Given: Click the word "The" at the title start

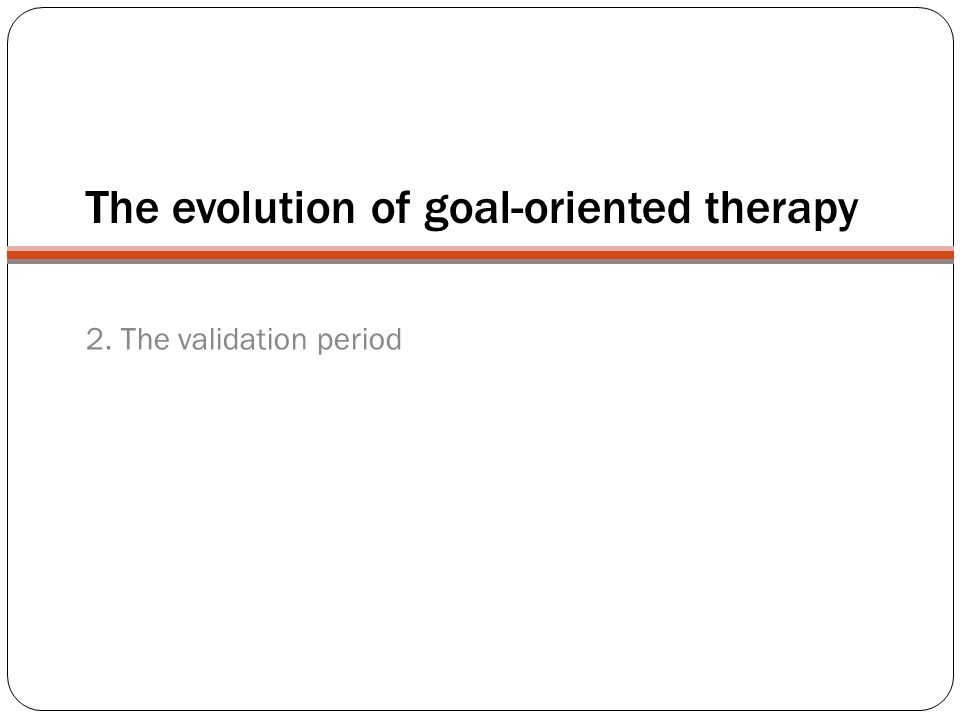Looking at the screenshot, I should click(122, 207).
